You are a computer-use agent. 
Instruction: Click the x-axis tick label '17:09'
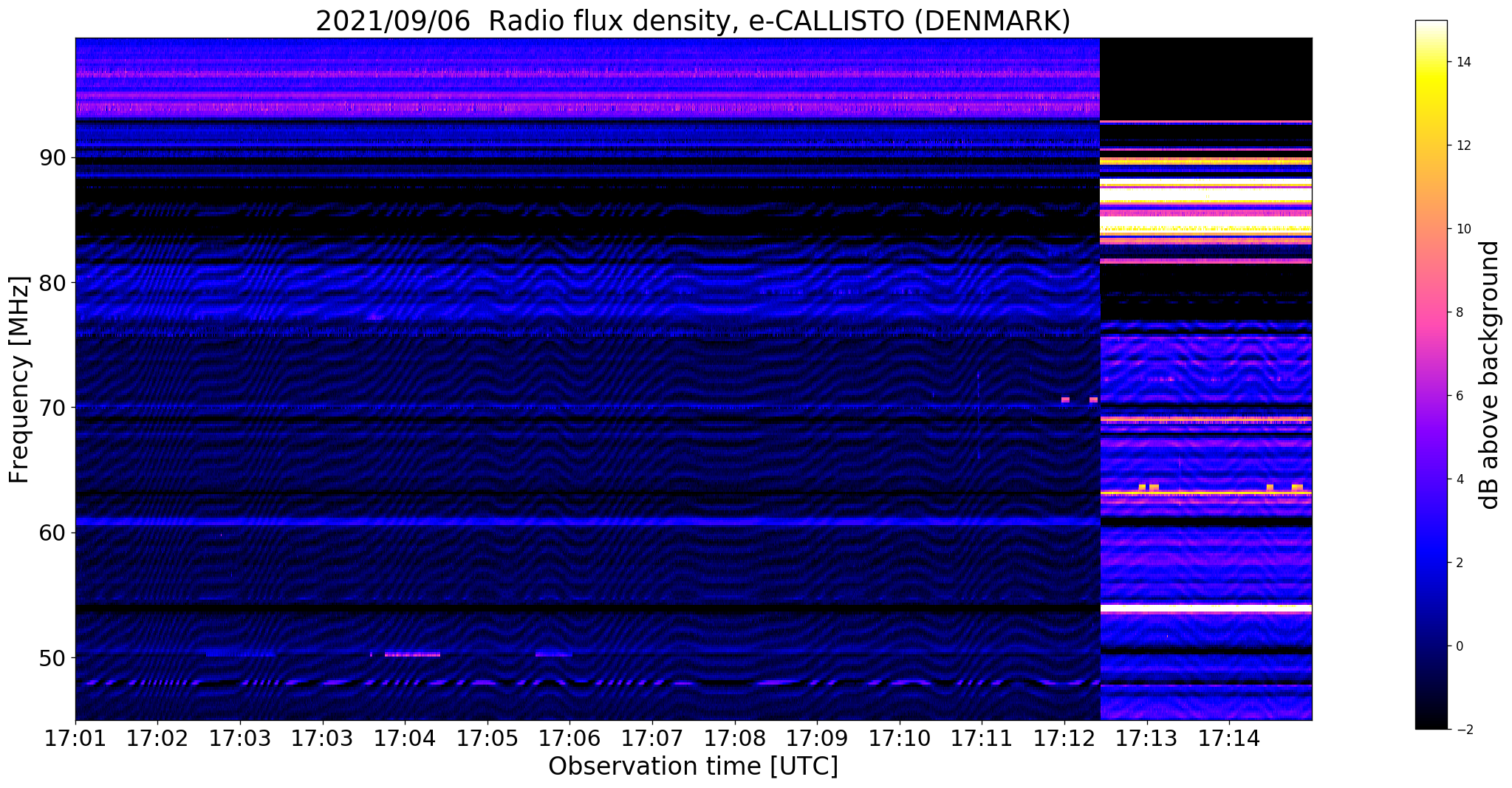pyautogui.click(x=817, y=739)
